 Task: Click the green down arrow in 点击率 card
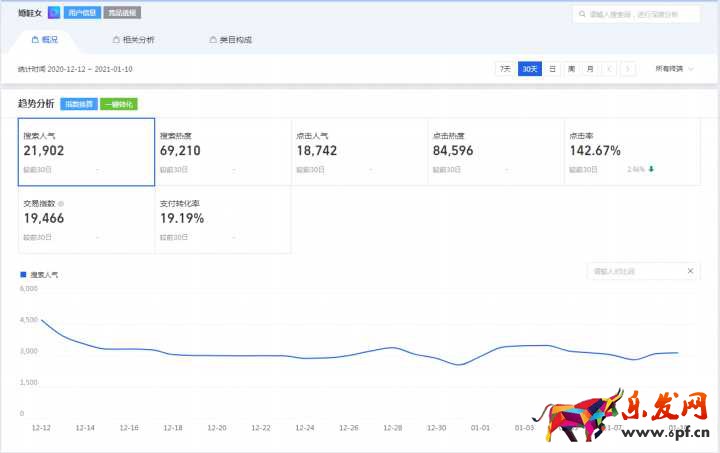[652, 169]
